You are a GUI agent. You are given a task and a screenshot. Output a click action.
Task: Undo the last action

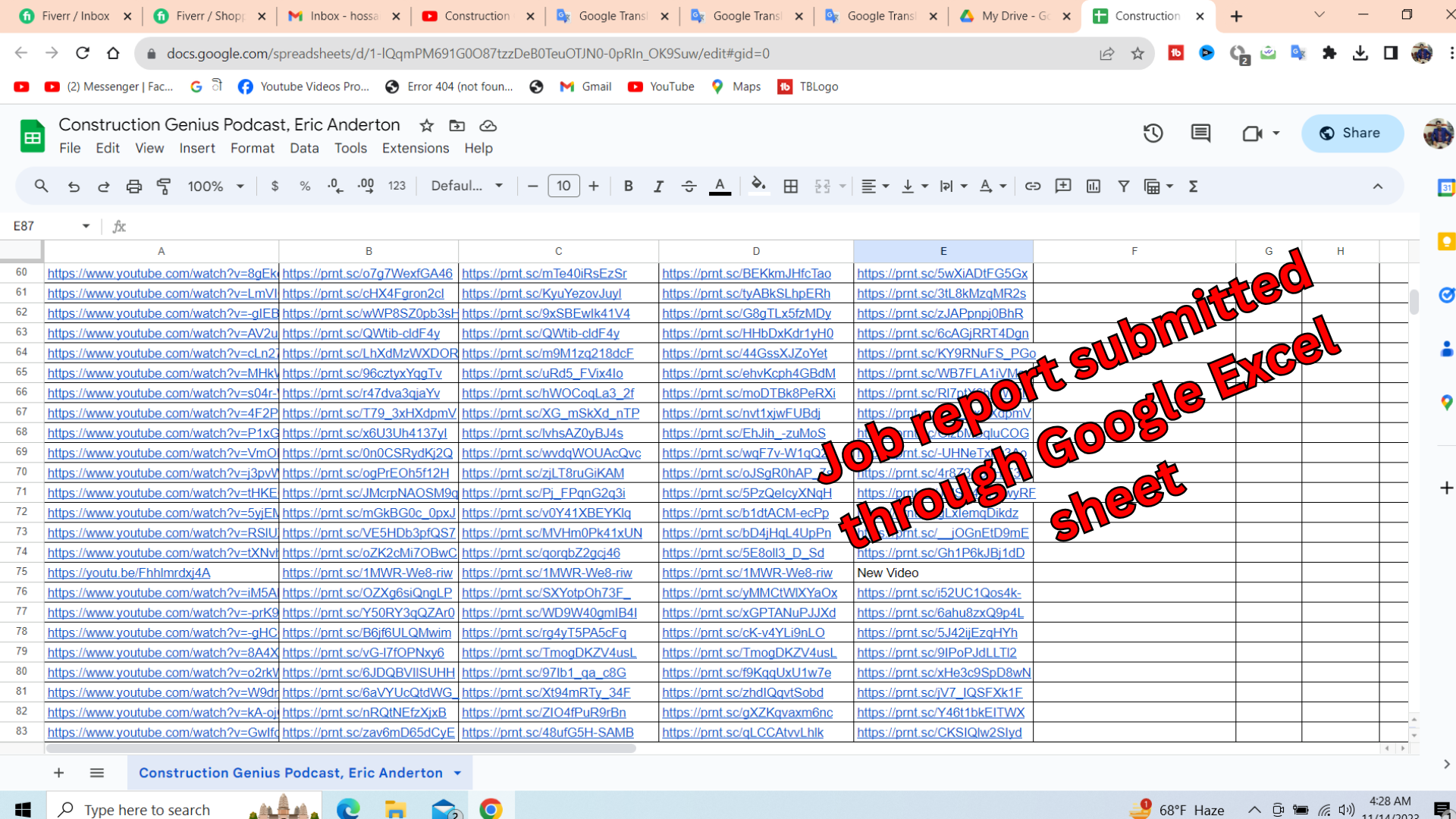74,186
